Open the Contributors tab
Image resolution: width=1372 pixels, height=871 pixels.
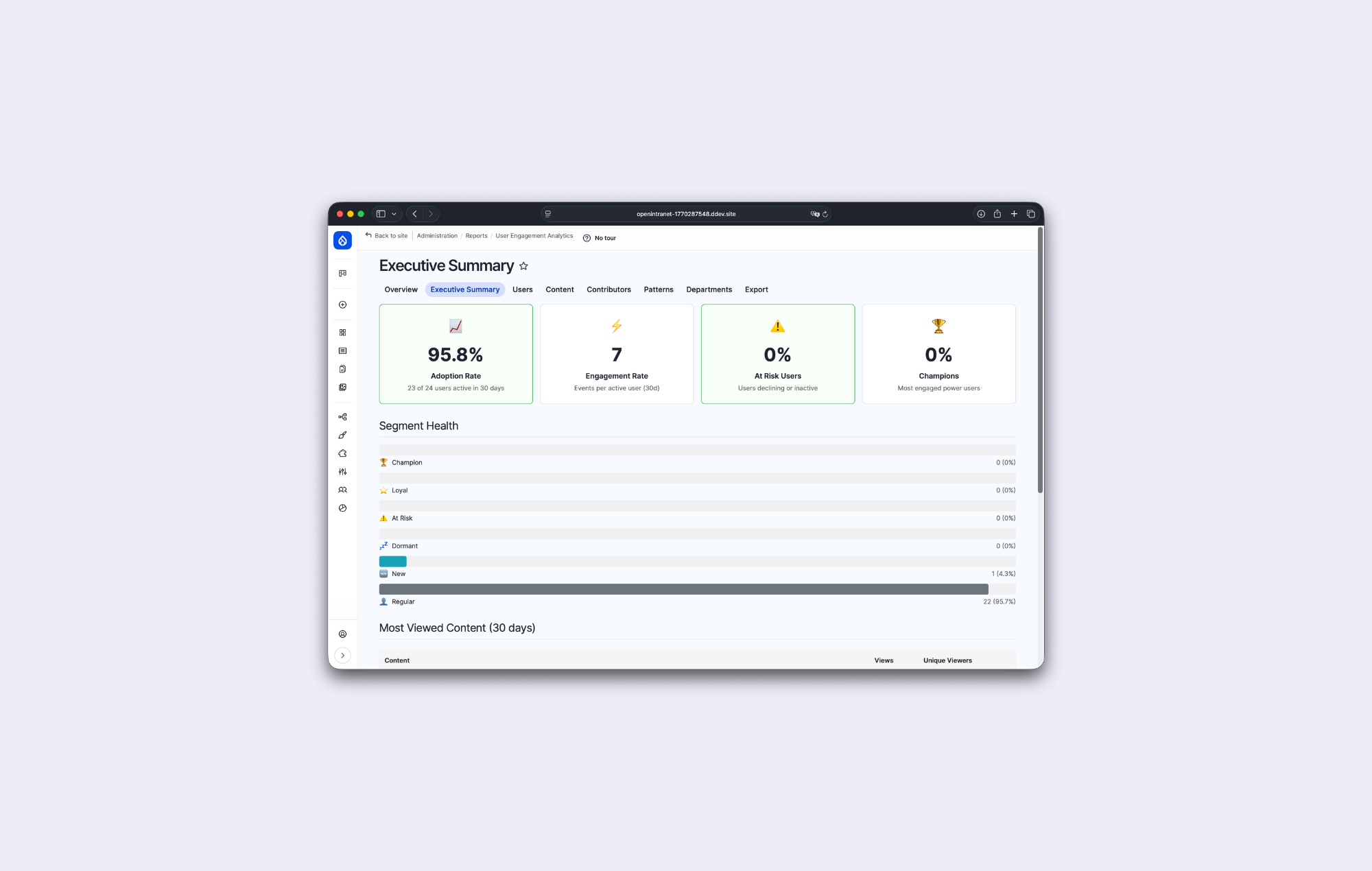[x=608, y=289]
